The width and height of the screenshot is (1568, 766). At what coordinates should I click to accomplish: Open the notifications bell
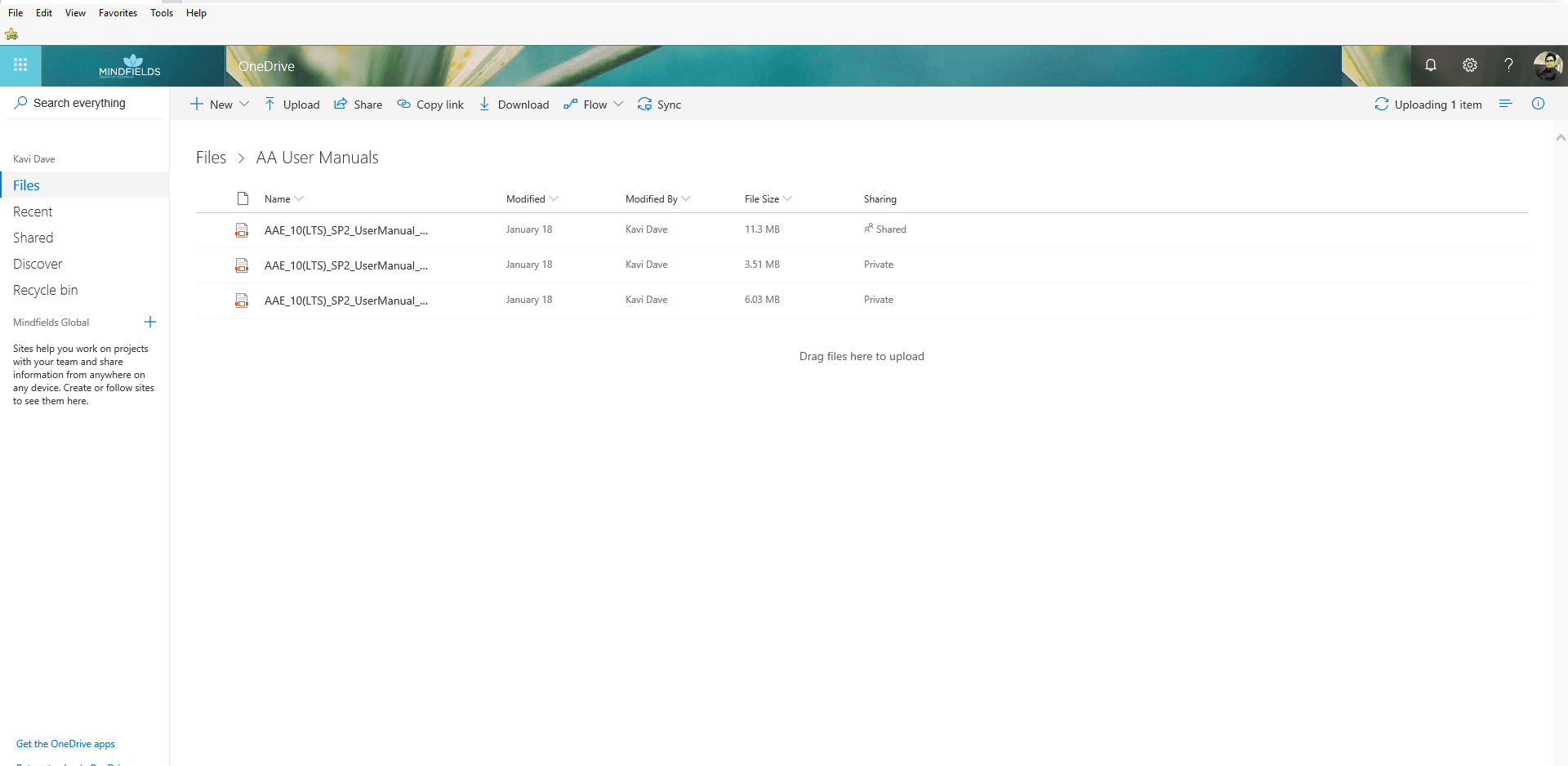tap(1431, 65)
